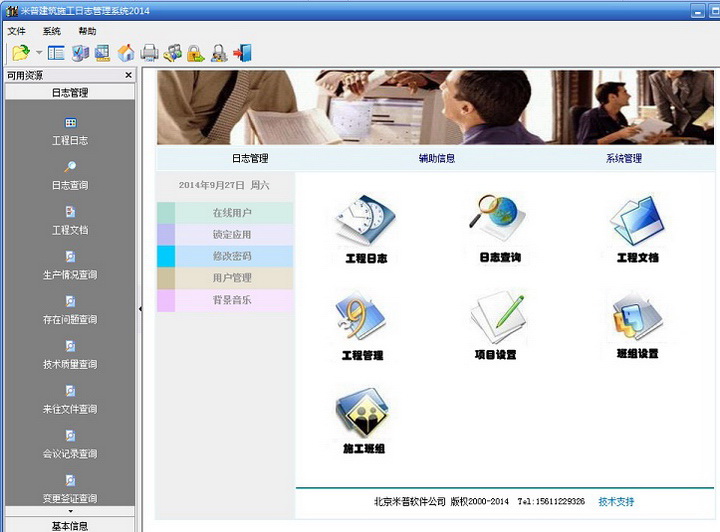
Task: Click the 工程文档 sidebar icon
Action: coord(70,212)
